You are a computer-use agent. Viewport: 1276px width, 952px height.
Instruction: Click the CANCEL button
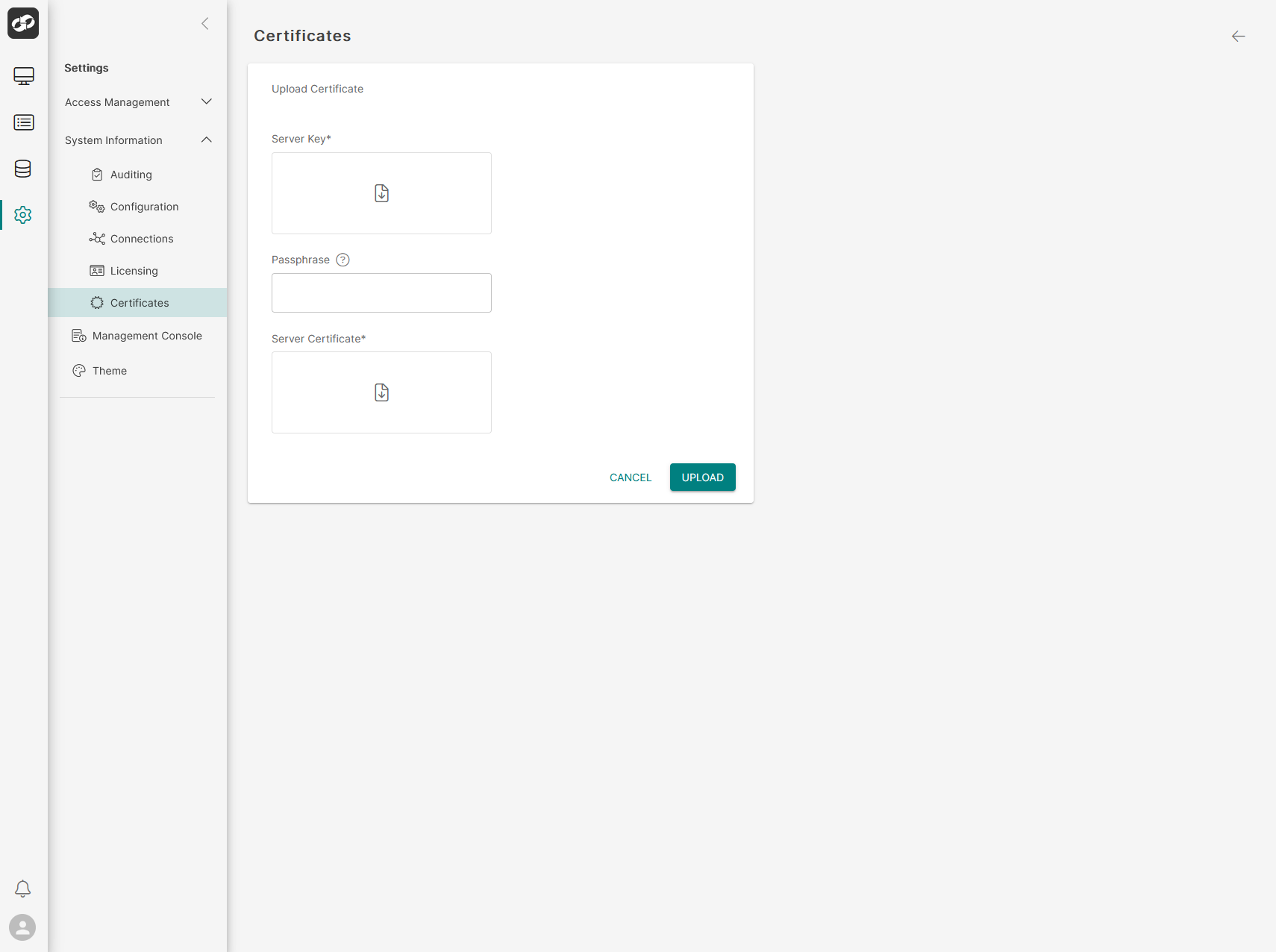pyautogui.click(x=631, y=477)
